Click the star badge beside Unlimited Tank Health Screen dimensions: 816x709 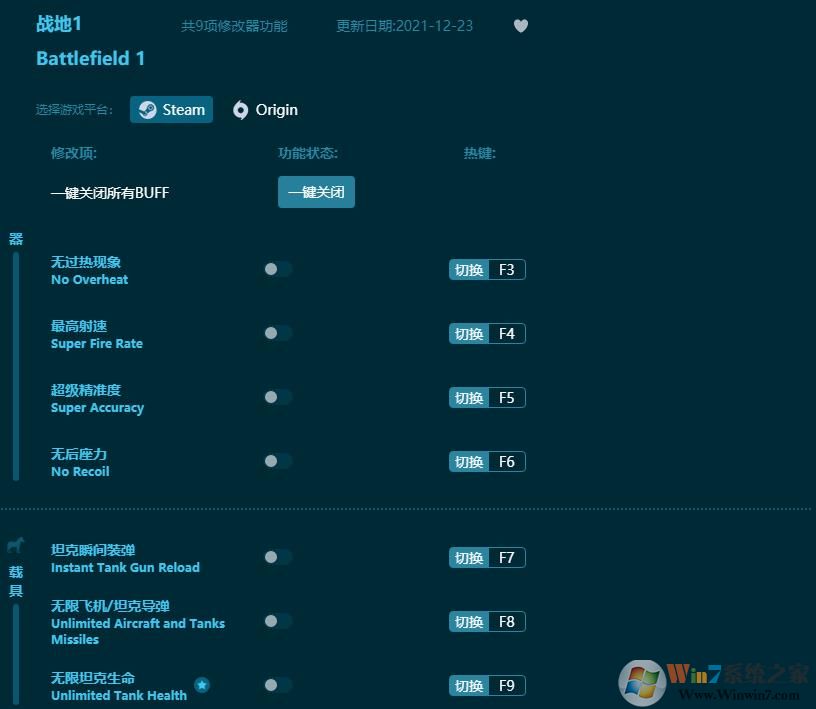[x=202, y=685]
